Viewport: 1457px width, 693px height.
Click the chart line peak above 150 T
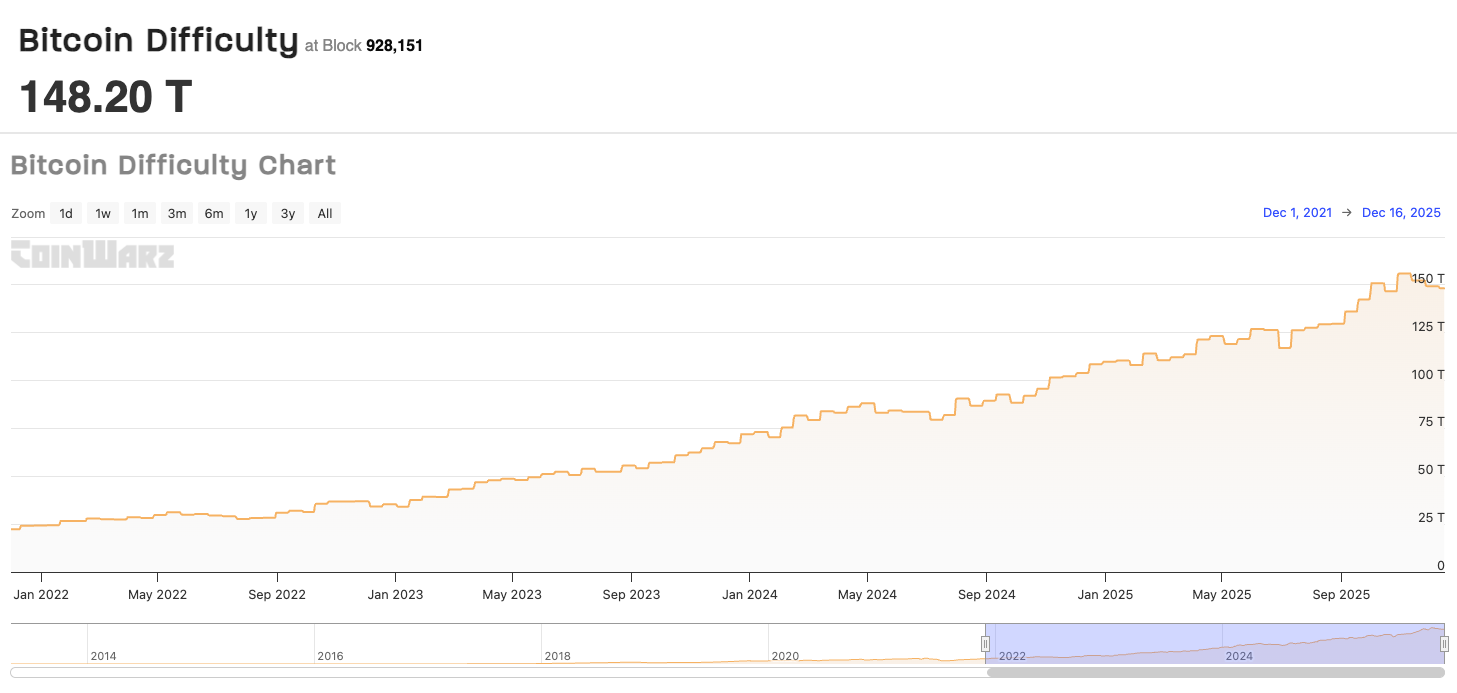click(x=1404, y=274)
